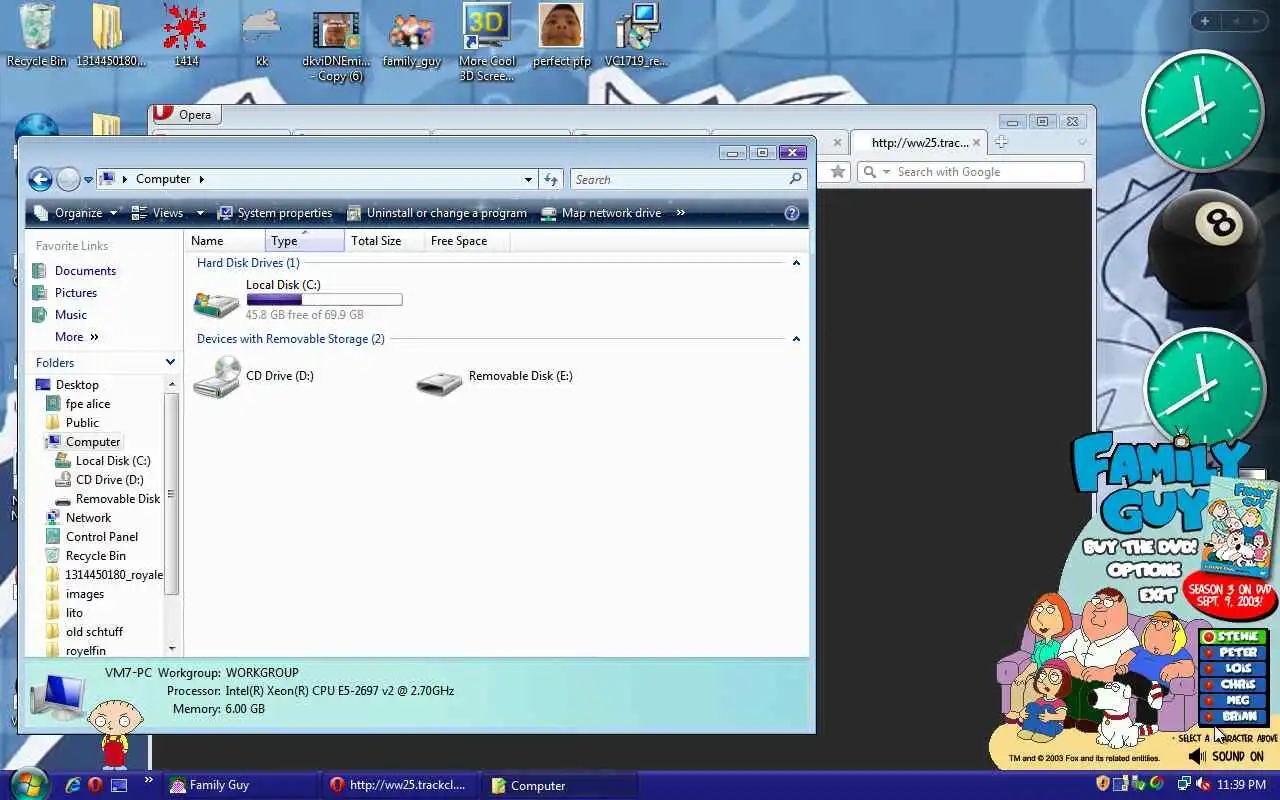Click the Opera menu button
The height and width of the screenshot is (800, 1280).
click(x=184, y=115)
